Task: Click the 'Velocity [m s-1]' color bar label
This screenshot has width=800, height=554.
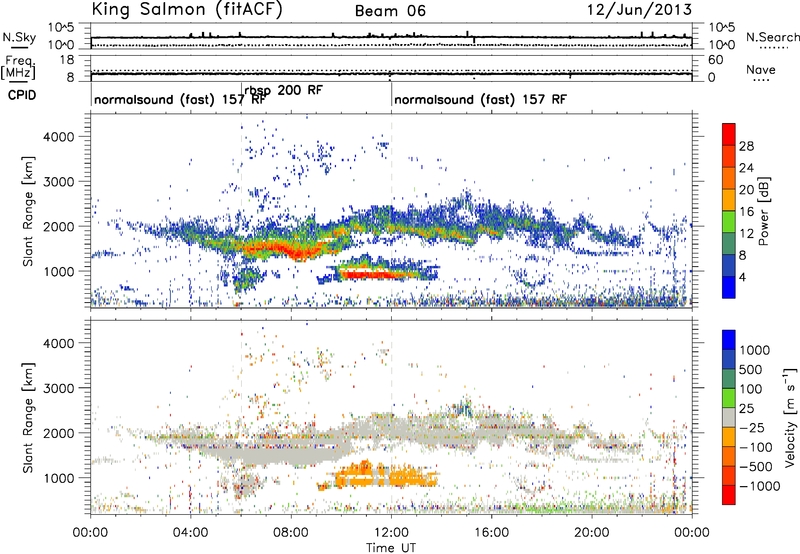Action: point(790,417)
